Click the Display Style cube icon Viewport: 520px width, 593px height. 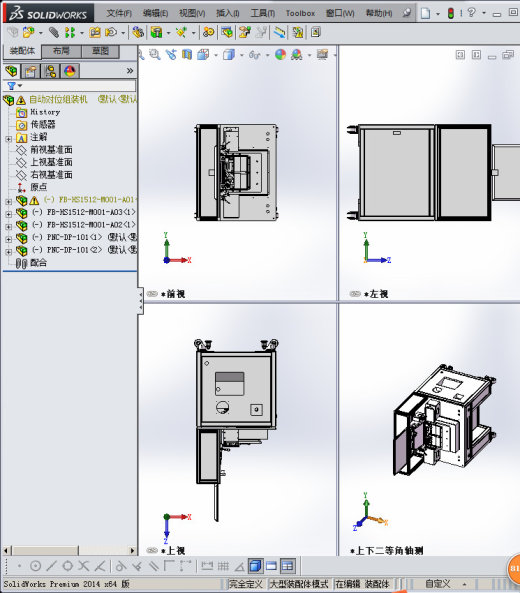click(228, 55)
